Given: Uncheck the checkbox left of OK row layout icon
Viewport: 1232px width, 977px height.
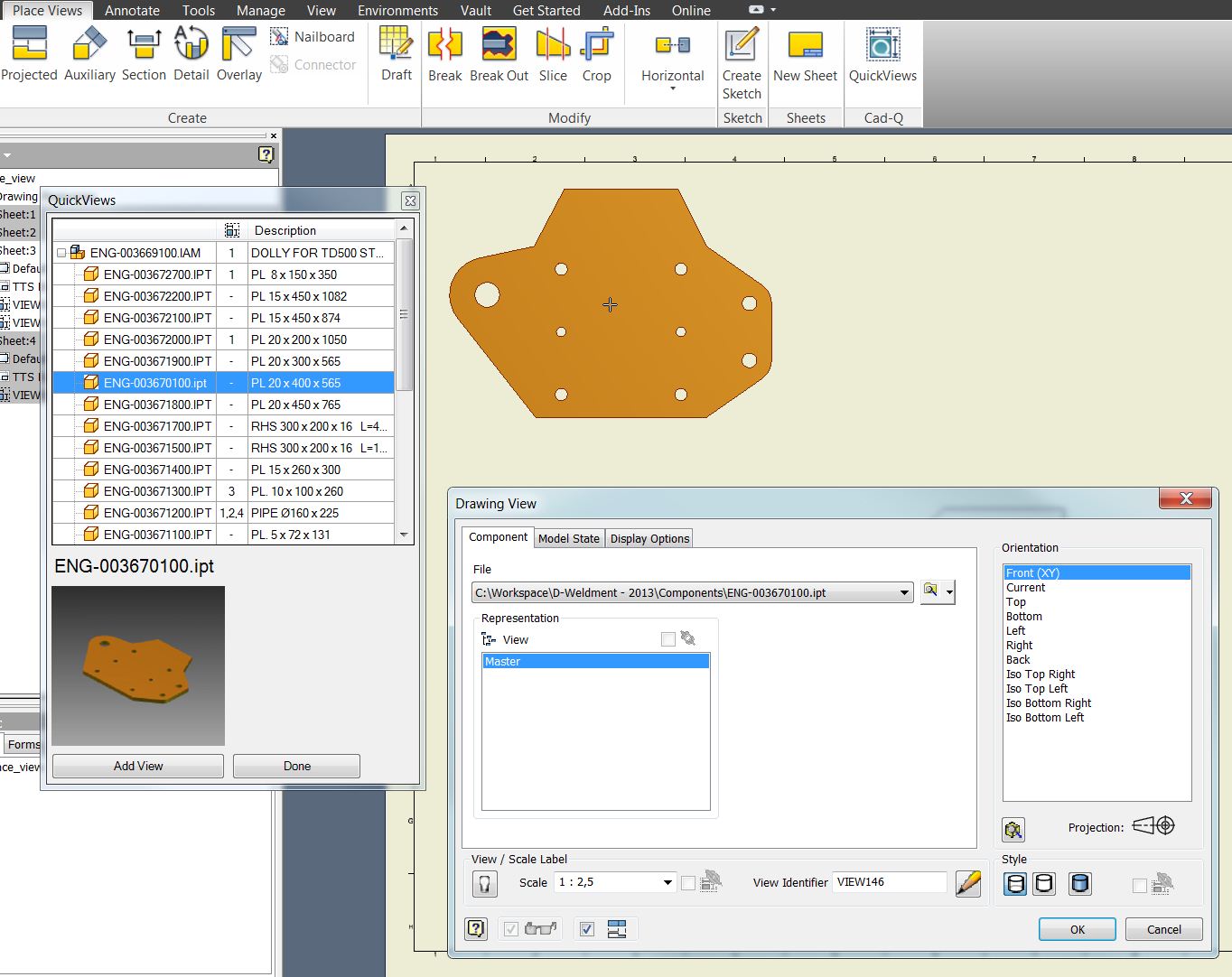Looking at the screenshot, I should 587,929.
